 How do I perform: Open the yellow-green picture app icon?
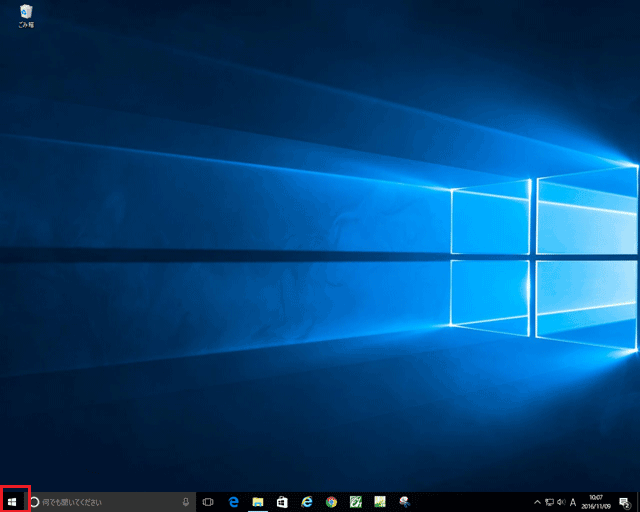[x=380, y=502]
